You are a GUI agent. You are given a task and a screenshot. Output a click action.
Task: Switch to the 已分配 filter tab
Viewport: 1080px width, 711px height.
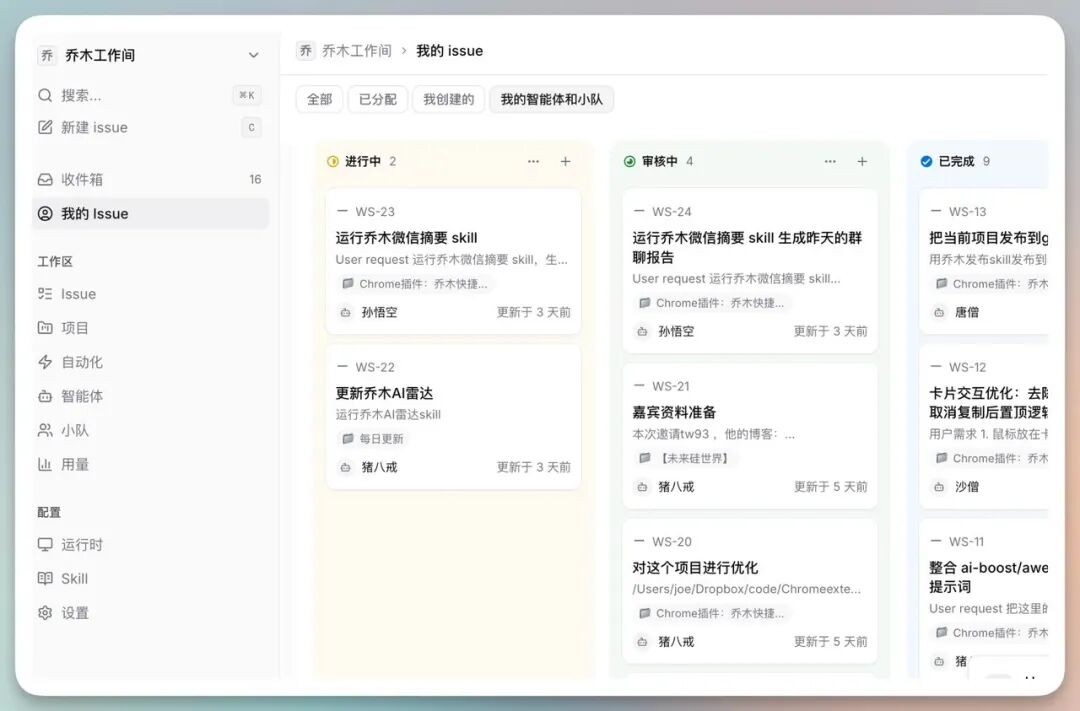pos(378,99)
